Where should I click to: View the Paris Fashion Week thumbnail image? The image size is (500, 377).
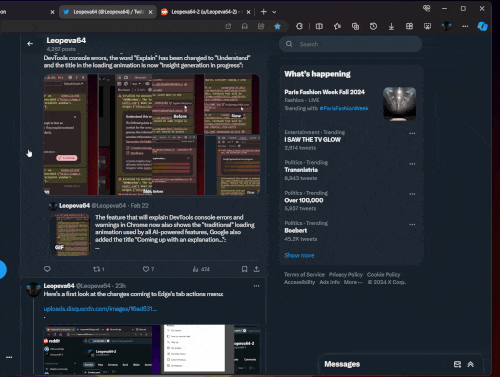coord(399,104)
